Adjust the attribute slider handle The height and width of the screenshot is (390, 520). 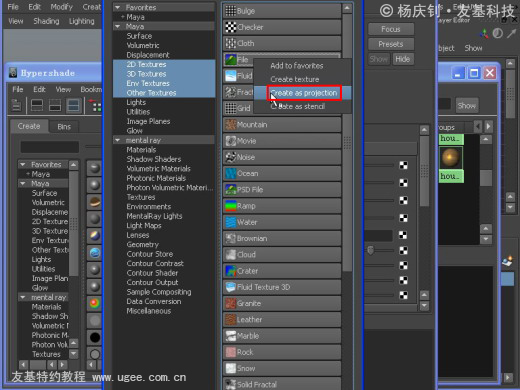pyautogui.click(x=370, y=250)
